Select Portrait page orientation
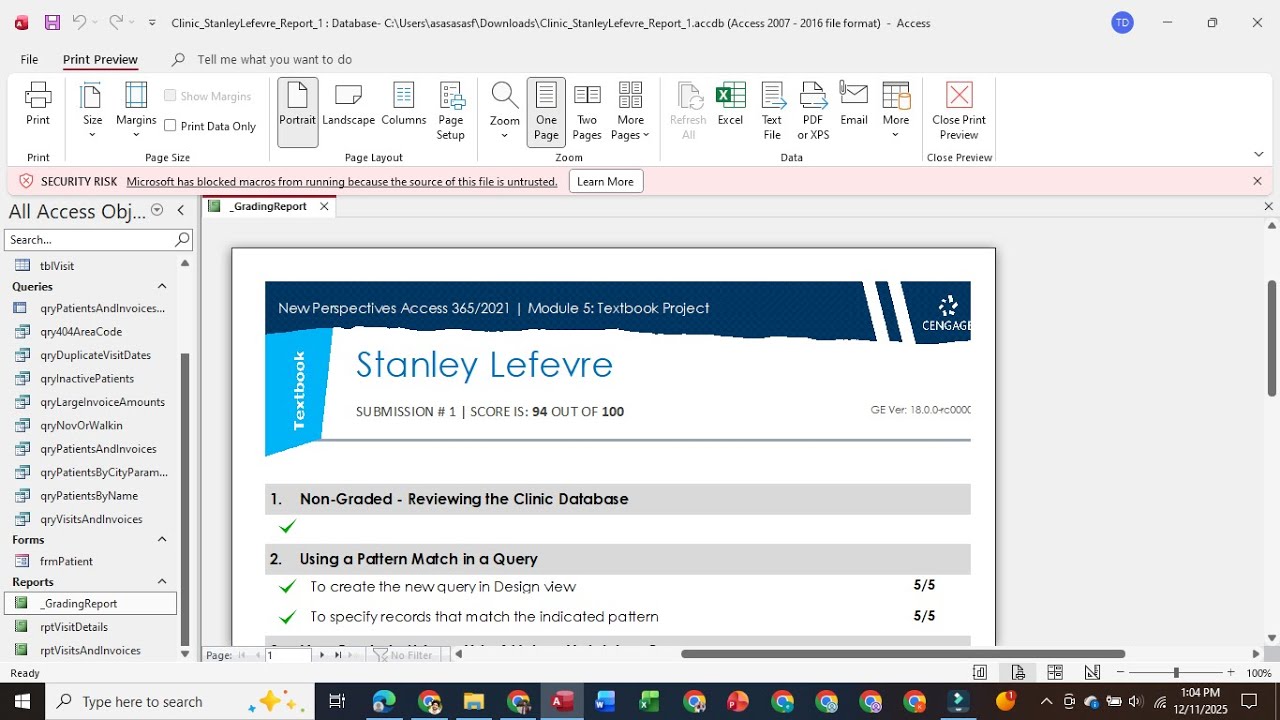 tap(297, 110)
